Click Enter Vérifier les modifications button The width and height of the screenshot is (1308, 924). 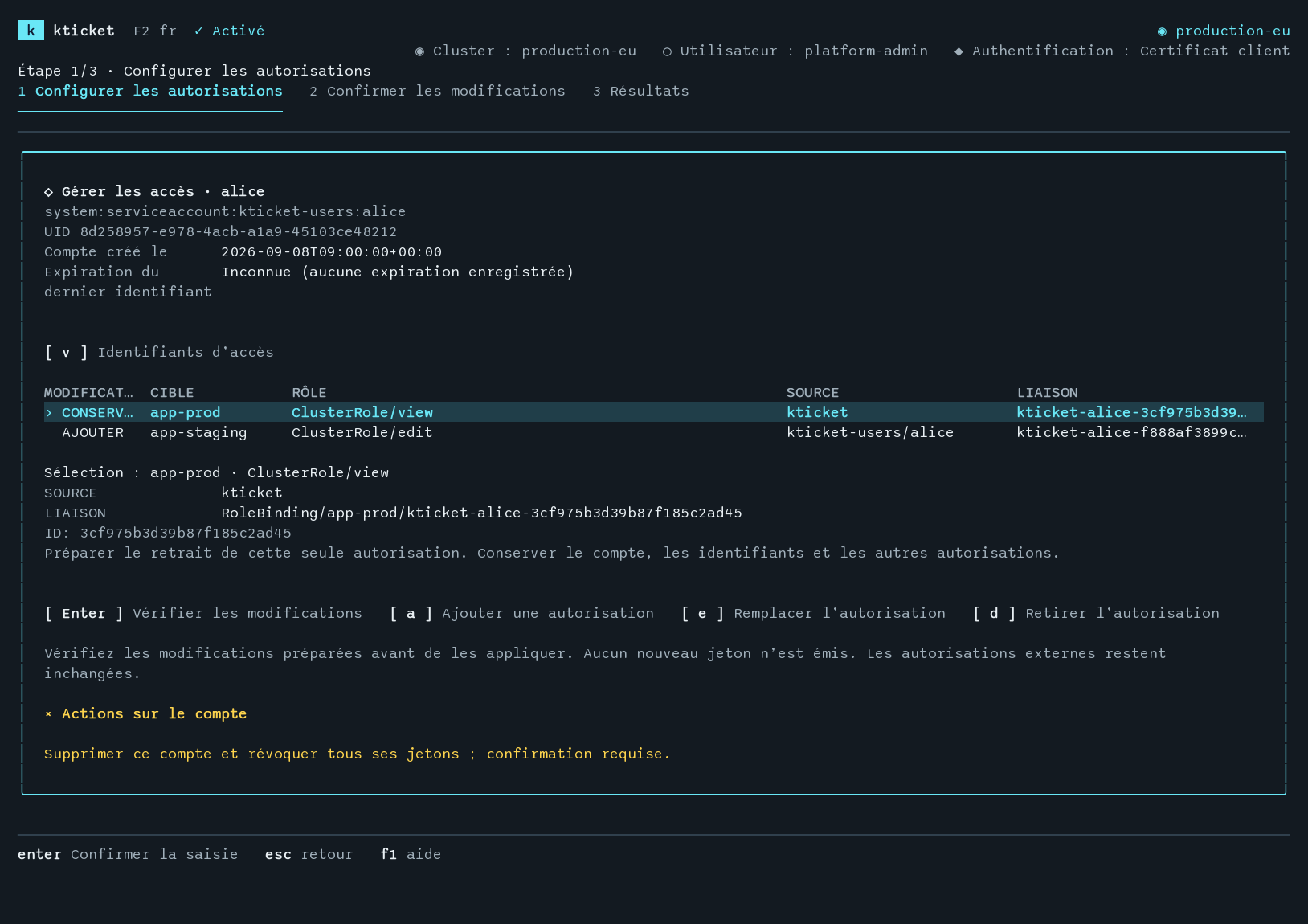point(203,613)
